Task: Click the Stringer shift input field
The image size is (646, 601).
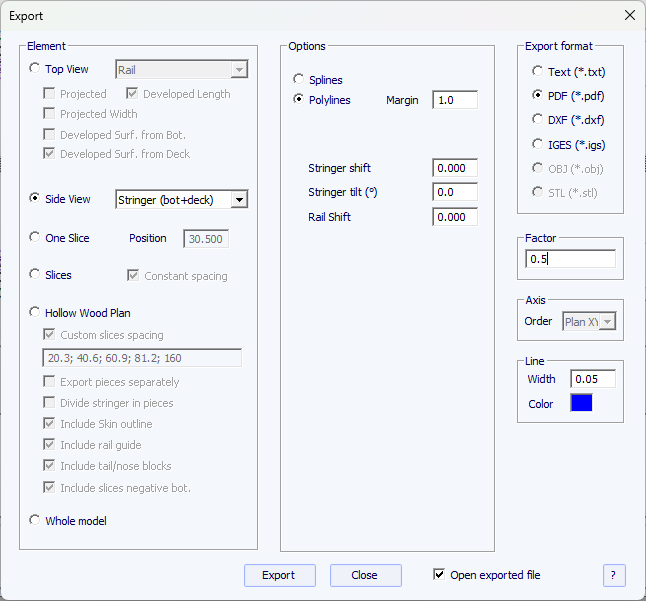Action: tap(454, 168)
